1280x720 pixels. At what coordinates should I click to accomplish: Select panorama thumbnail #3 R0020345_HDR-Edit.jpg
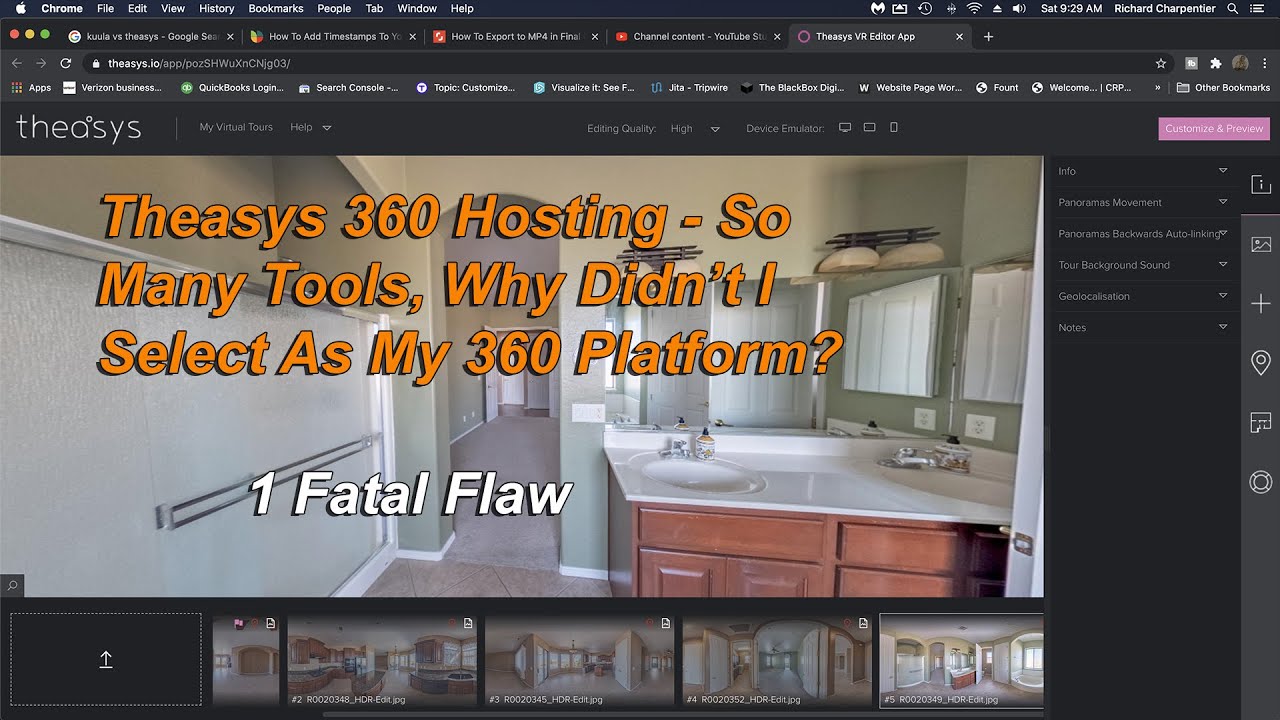[580, 660]
